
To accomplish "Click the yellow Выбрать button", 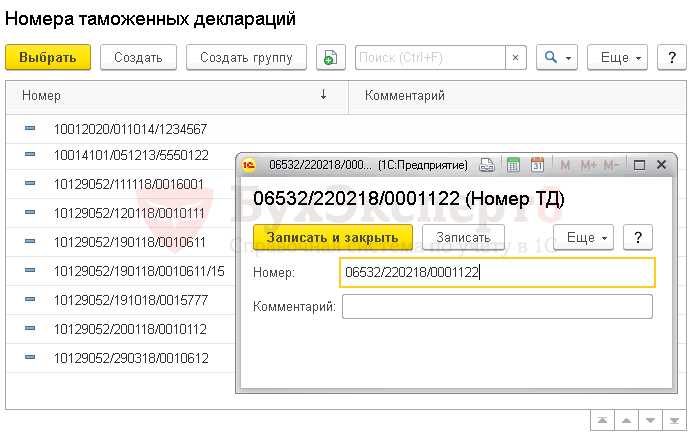I will point(48,57).
